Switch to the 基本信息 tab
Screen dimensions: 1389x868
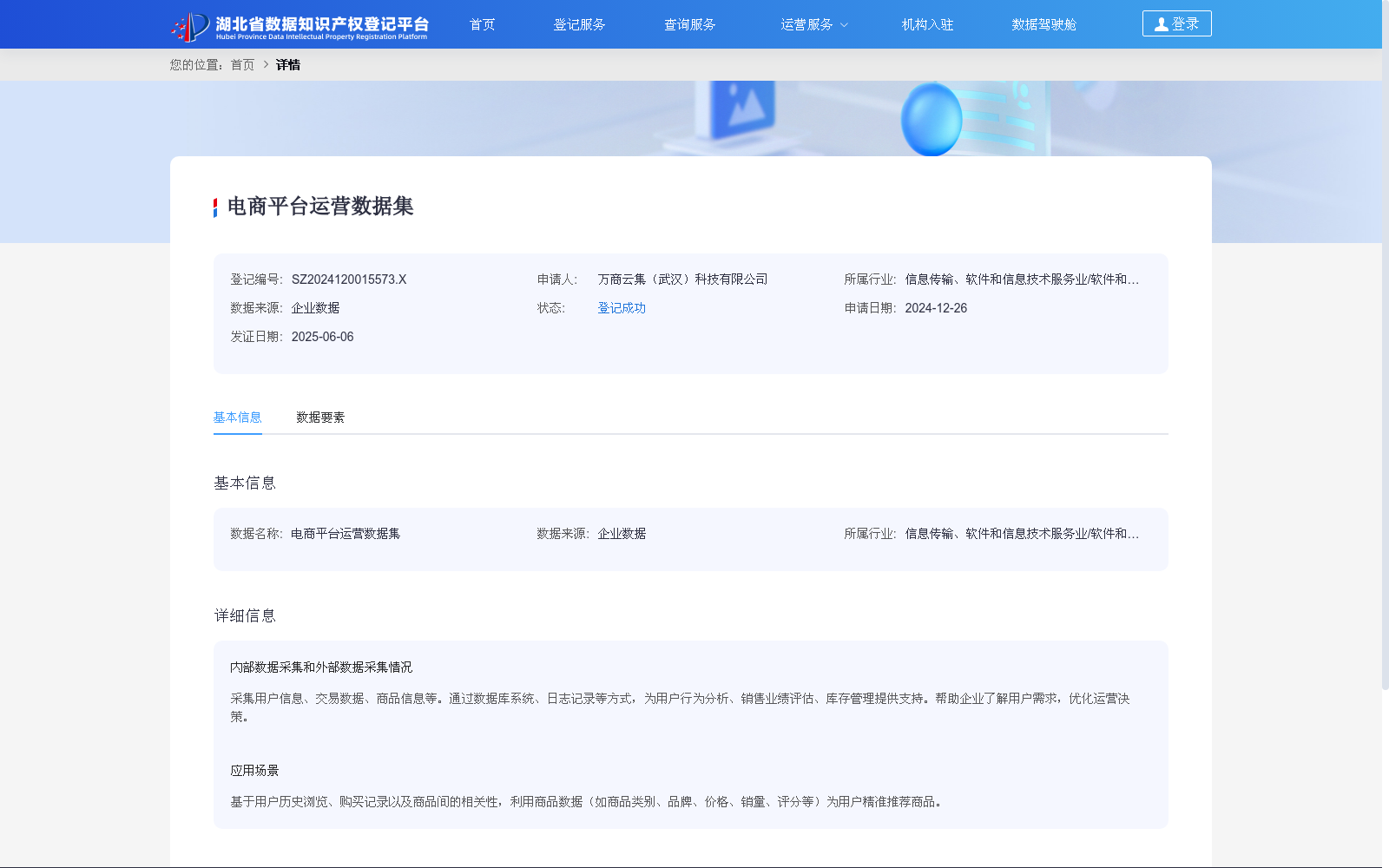(237, 418)
